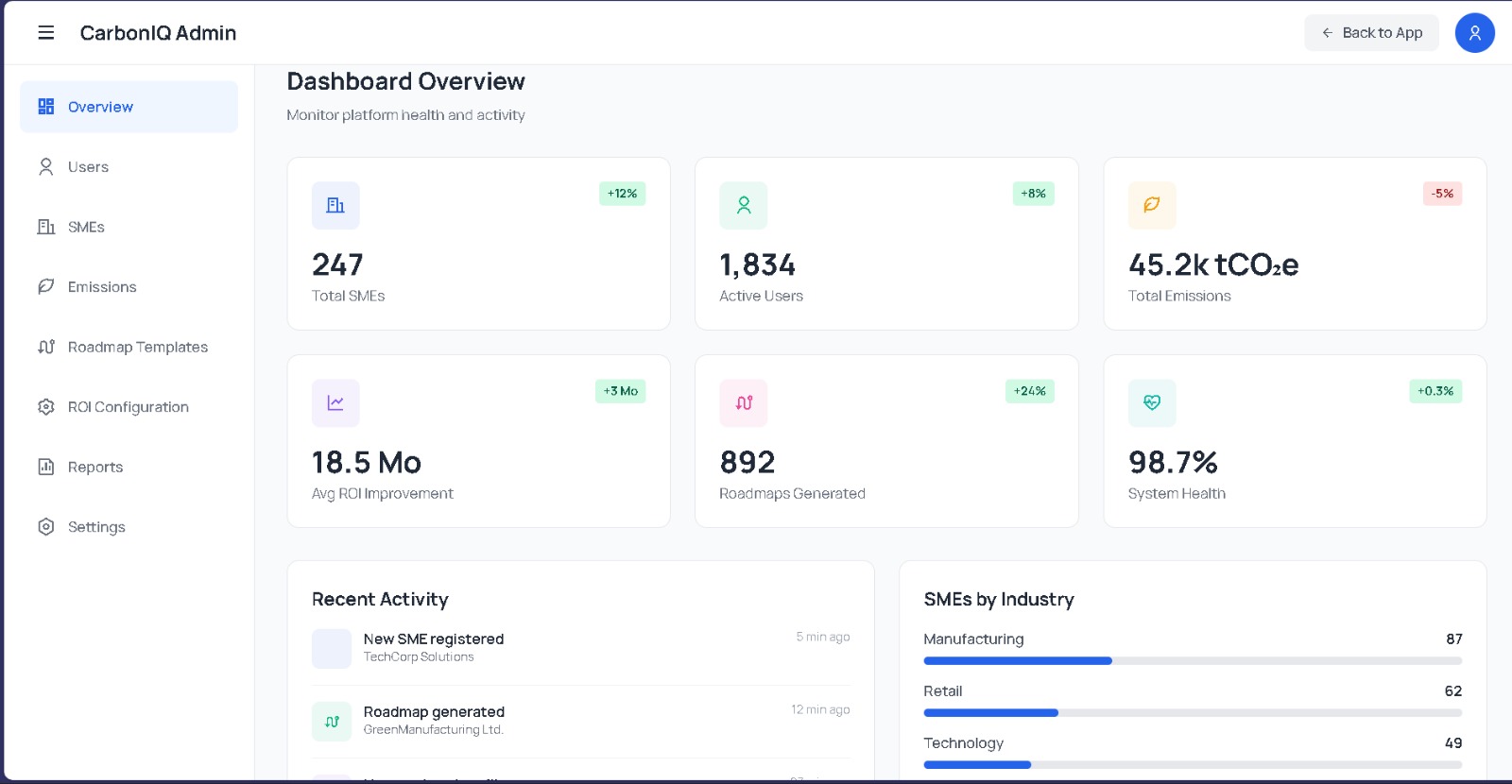Click the route icon on Roadmaps Generated card
This screenshot has height=784, width=1512.
click(744, 403)
